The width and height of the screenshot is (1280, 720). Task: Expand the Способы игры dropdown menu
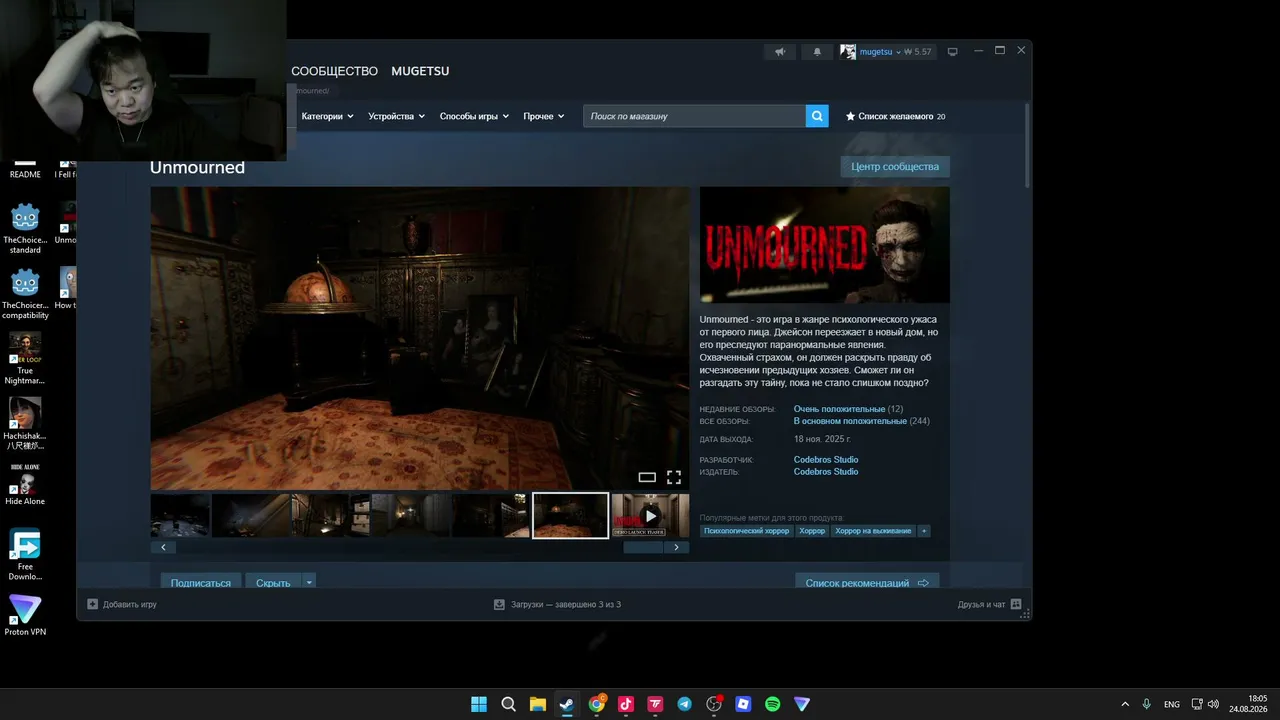click(475, 116)
